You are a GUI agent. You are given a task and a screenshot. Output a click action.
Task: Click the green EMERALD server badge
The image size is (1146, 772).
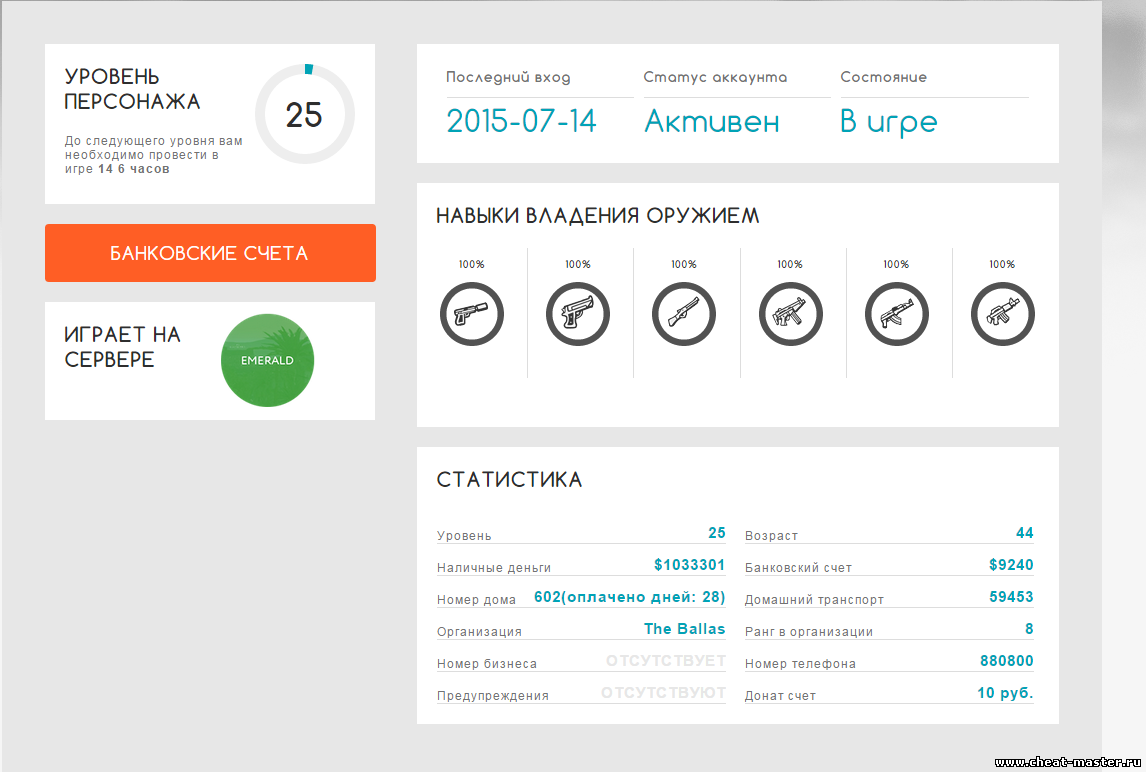click(x=267, y=361)
